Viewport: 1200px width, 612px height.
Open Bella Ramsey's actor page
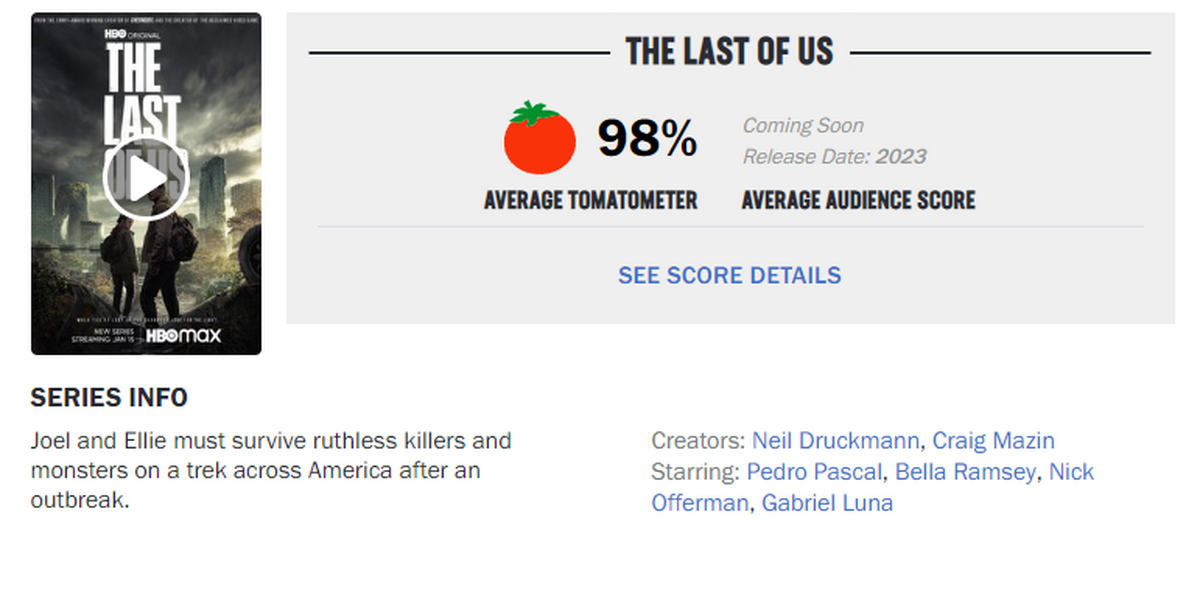(x=963, y=471)
